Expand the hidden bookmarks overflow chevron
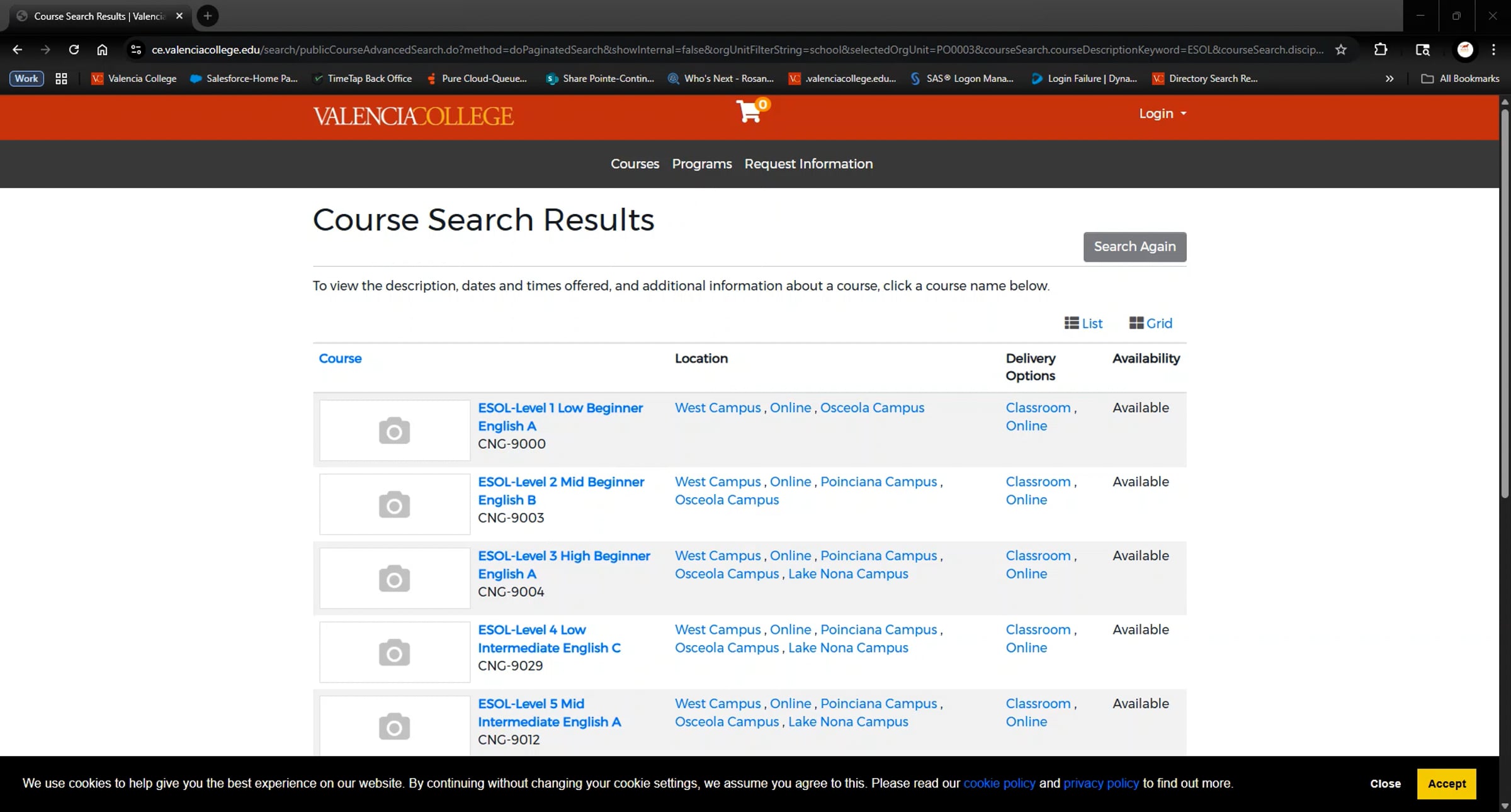1511x812 pixels. (x=1389, y=79)
